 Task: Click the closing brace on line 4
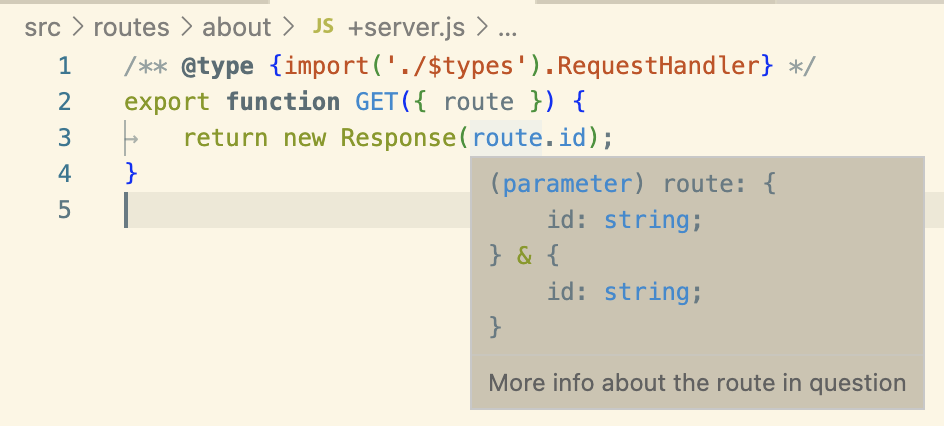point(131,174)
